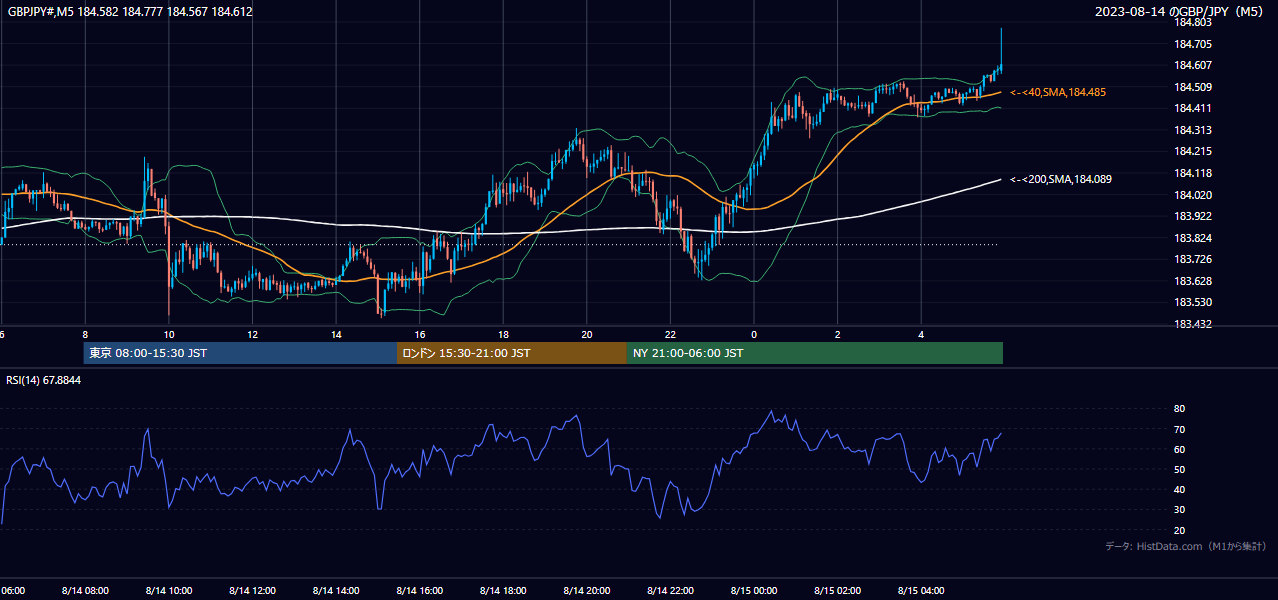The height and width of the screenshot is (600, 1278).
Task: Click the HistData.com data source credit
Action: coord(1186,546)
